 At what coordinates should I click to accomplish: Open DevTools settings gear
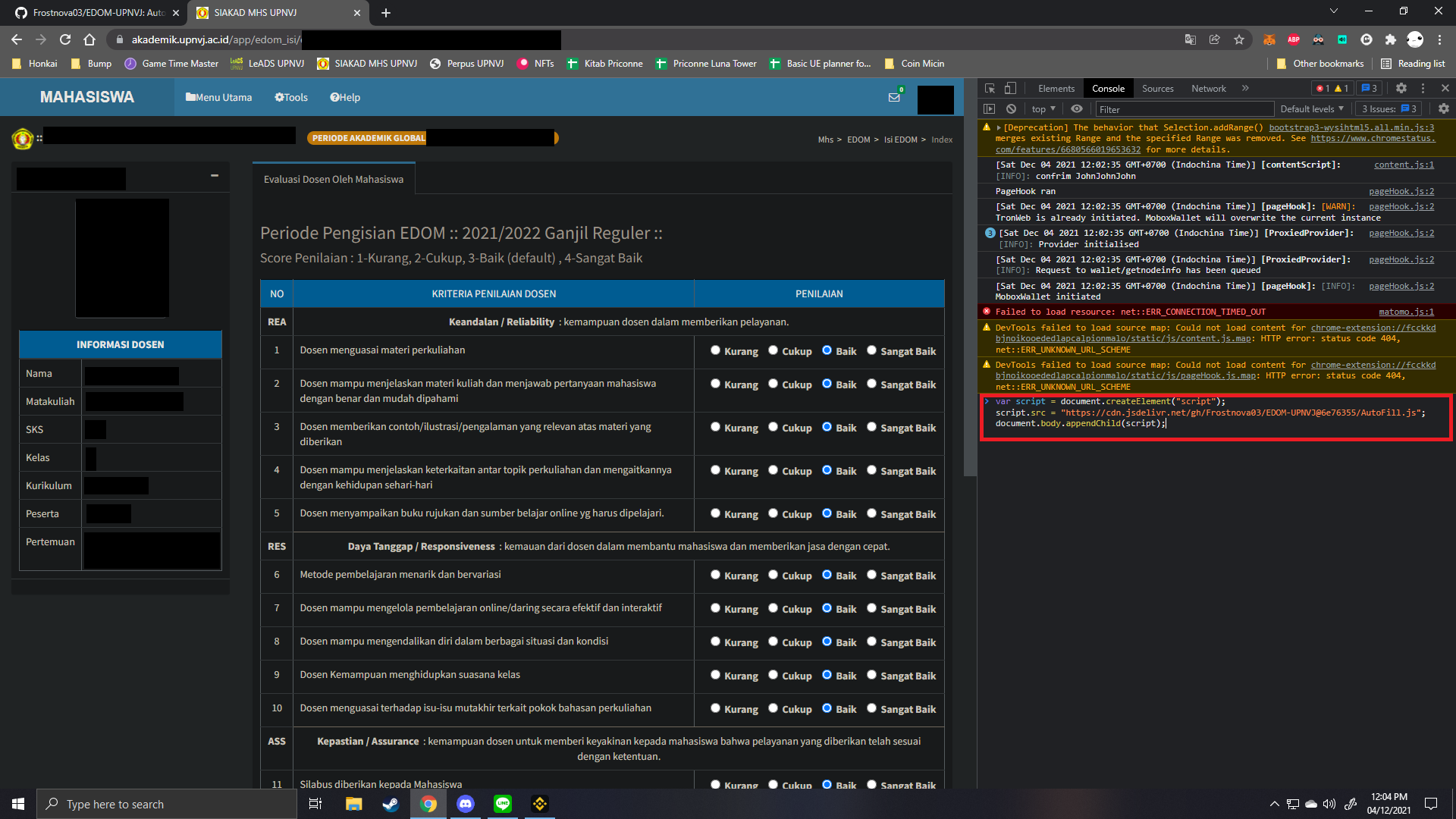click(x=1401, y=88)
